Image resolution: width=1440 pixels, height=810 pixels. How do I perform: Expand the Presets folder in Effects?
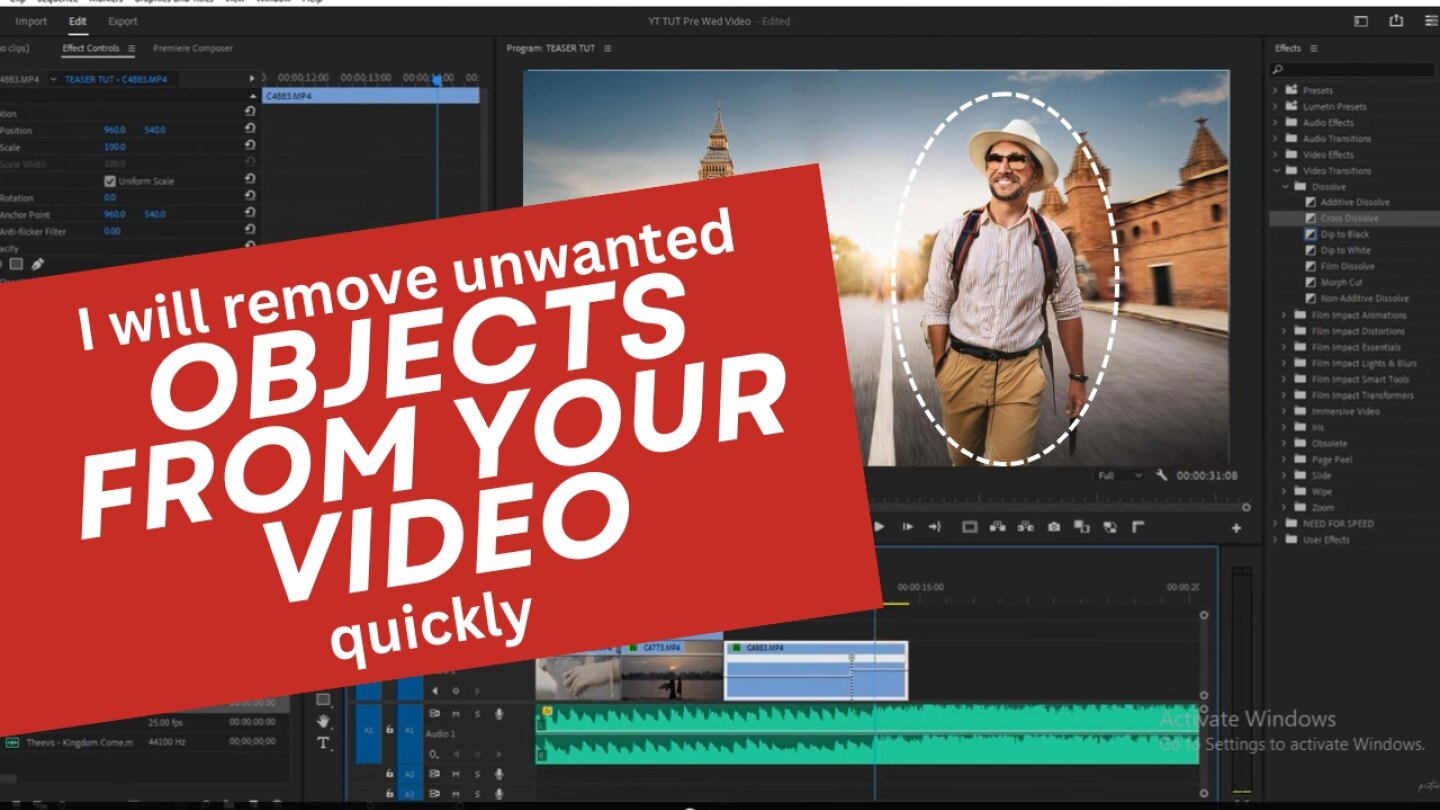(1276, 90)
